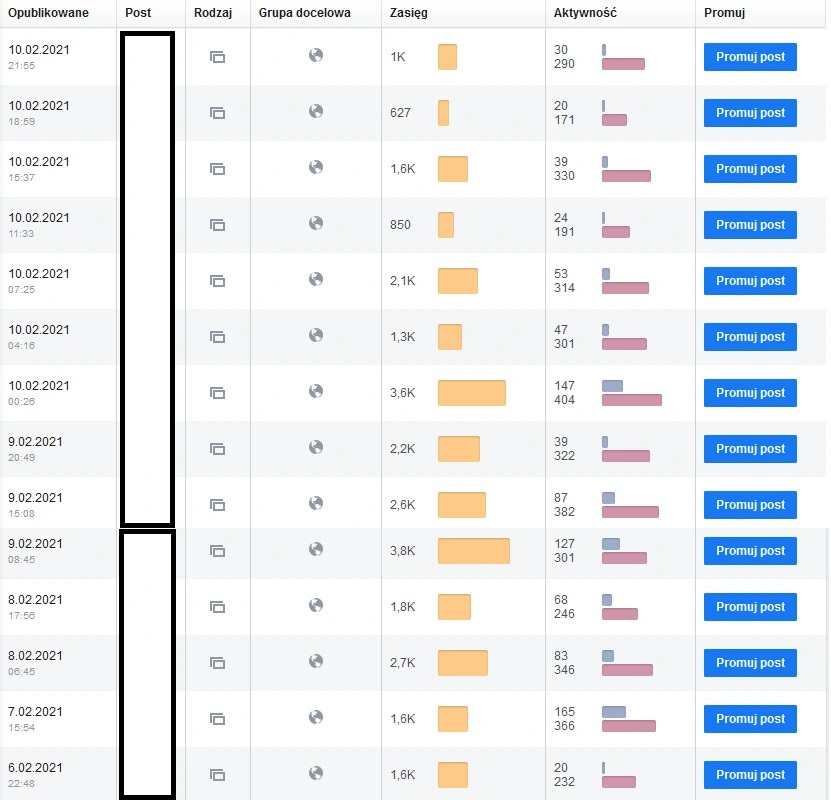Click post type icon for 10.02.2021 15:37 row
Viewport: 831px width, 800px height.
click(217, 169)
